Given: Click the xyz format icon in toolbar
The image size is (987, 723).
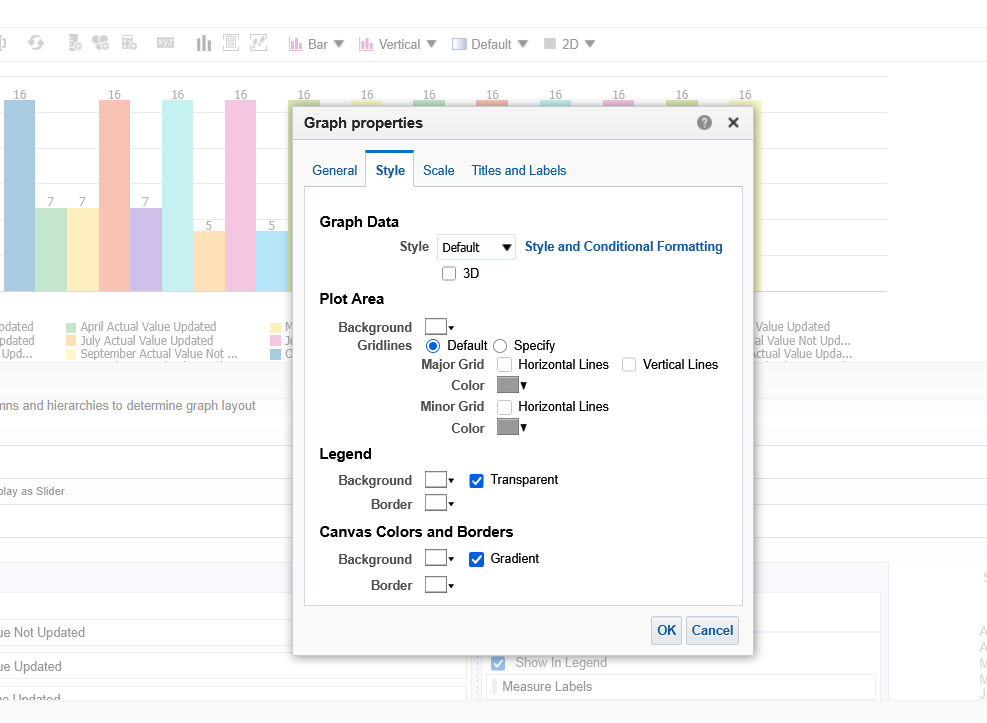Looking at the screenshot, I should click(166, 43).
